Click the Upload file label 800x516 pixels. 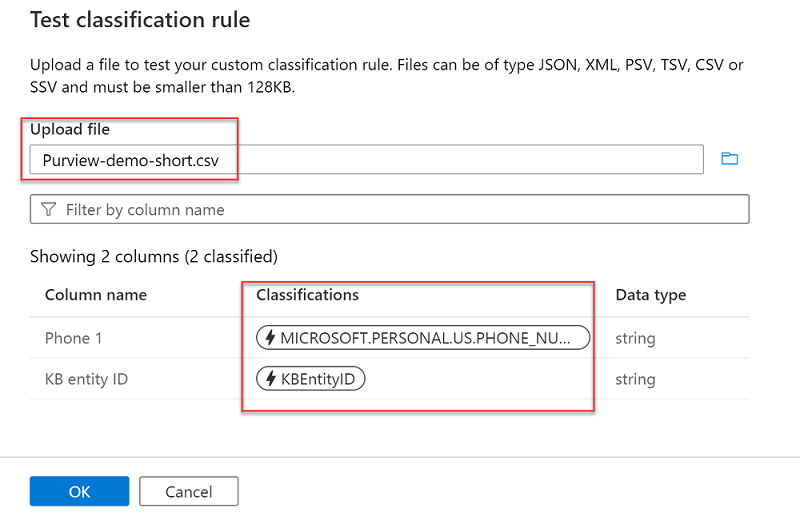coord(70,130)
